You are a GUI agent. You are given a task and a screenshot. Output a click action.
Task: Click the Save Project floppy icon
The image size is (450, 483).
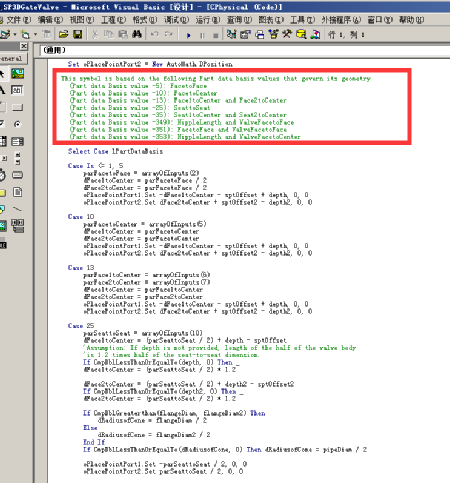78,34
